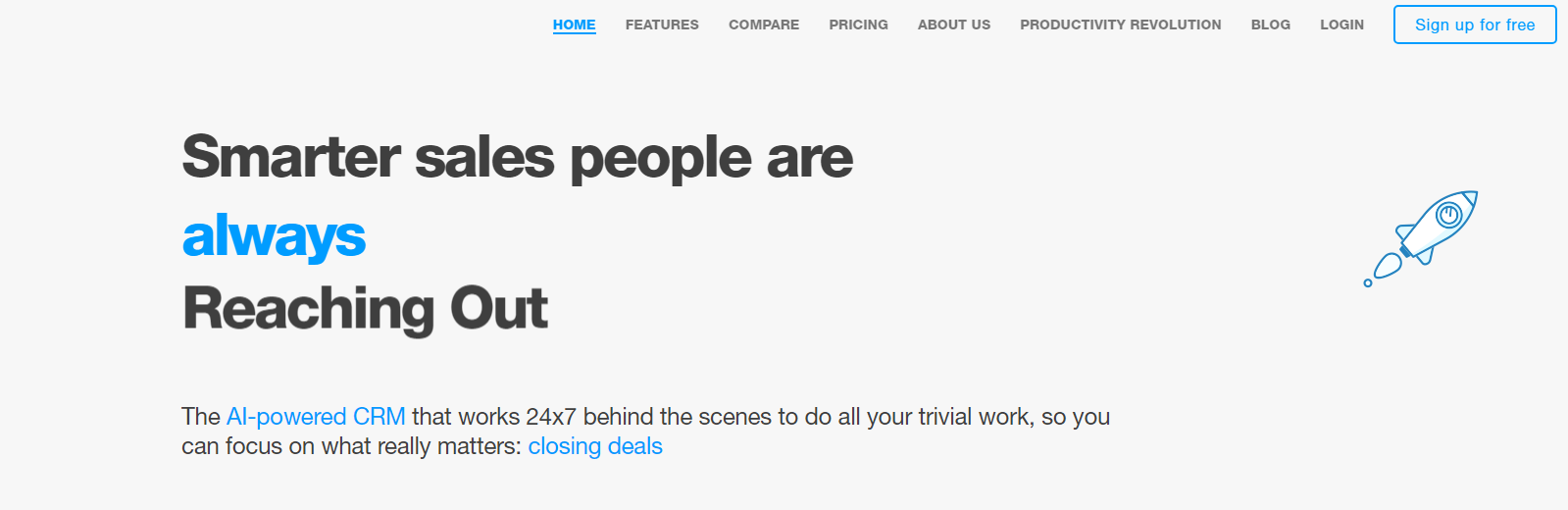Open the LOGIN link
This screenshot has height=510, width=1568.
(x=1341, y=25)
